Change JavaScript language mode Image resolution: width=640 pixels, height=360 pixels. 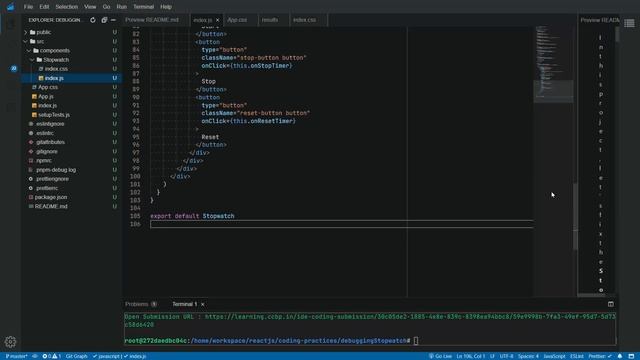pos(554,356)
